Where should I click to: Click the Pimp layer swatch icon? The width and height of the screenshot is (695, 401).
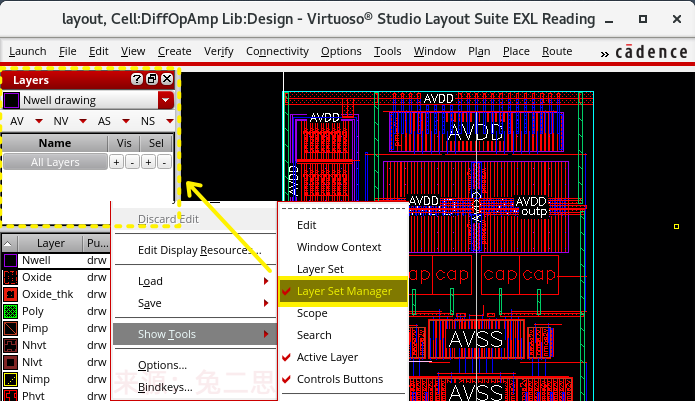coord(10,328)
